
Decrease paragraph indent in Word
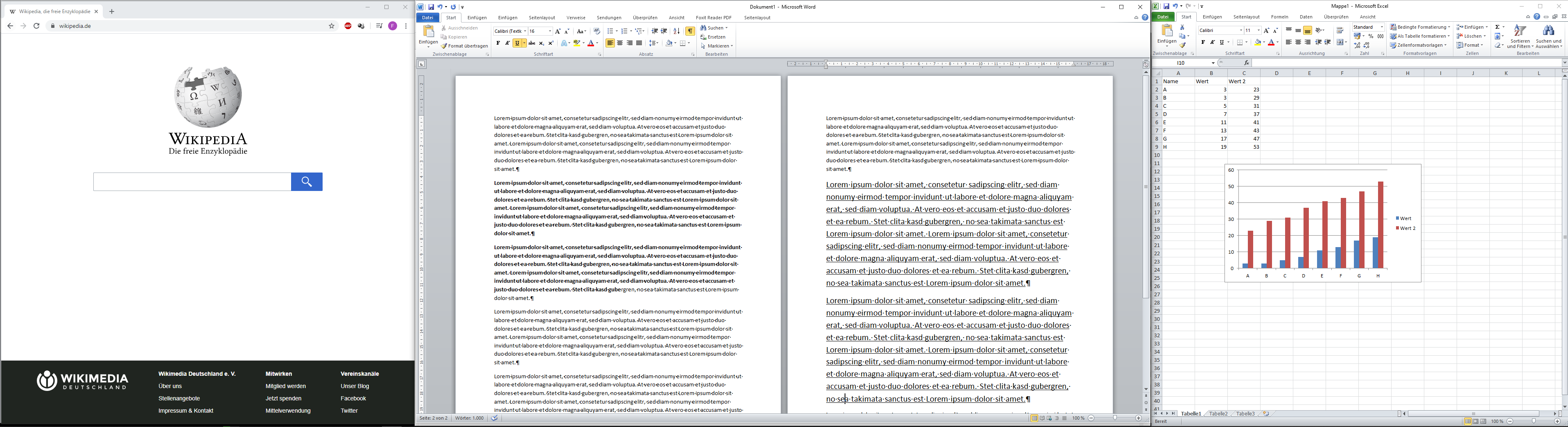(x=654, y=31)
